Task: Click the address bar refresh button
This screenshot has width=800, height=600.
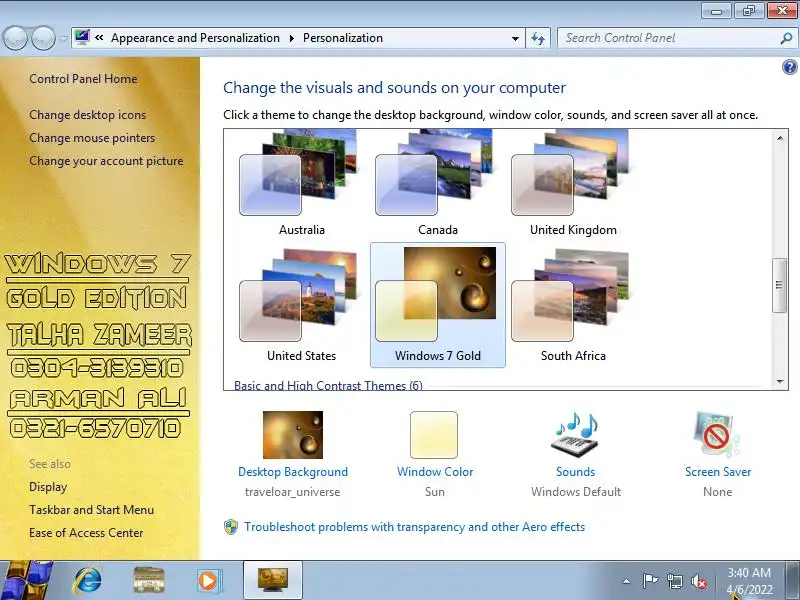Action: [538, 38]
